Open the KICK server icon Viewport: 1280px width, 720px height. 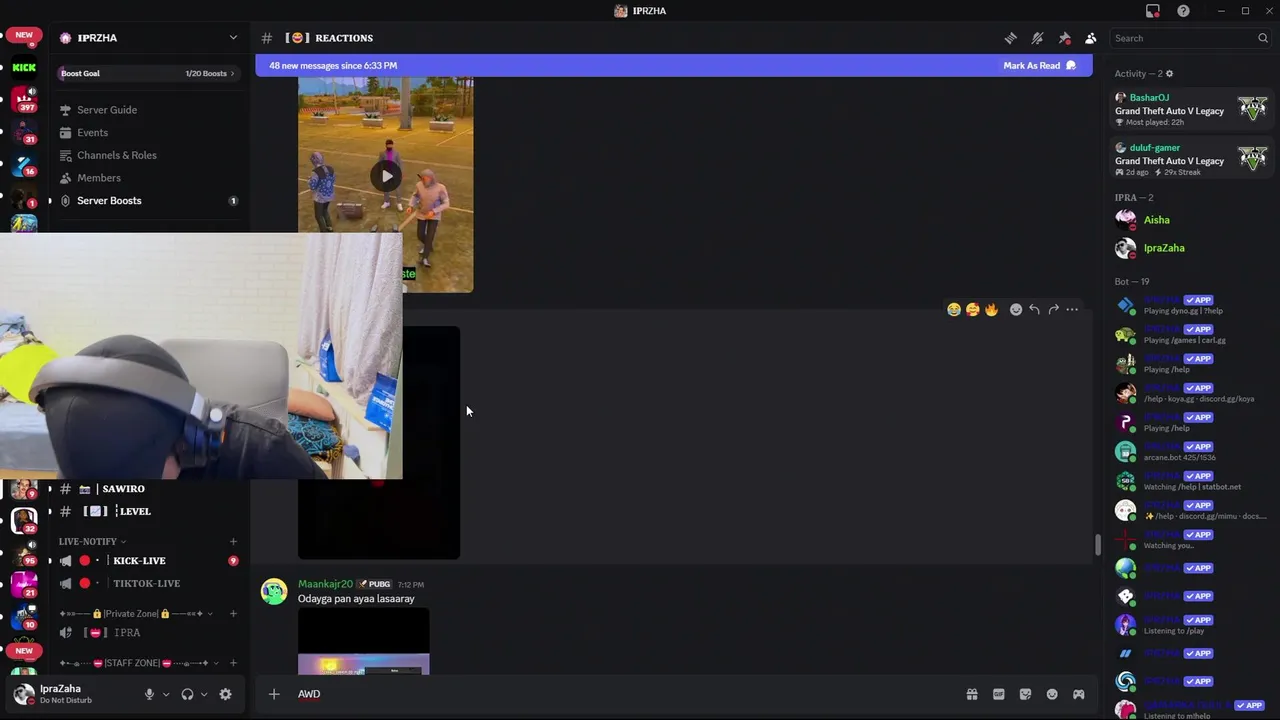pyautogui.click(x=24, y=68)
